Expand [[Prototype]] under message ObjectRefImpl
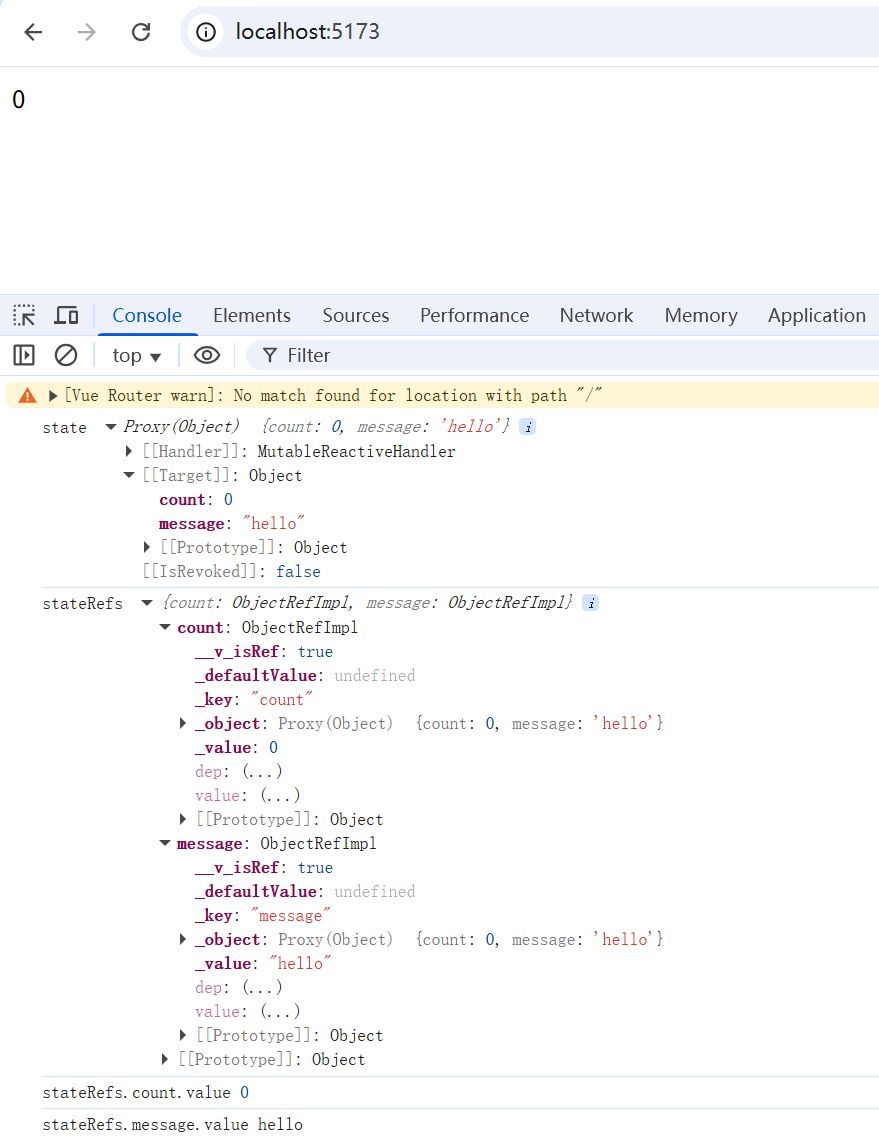 pos(183,1035)
